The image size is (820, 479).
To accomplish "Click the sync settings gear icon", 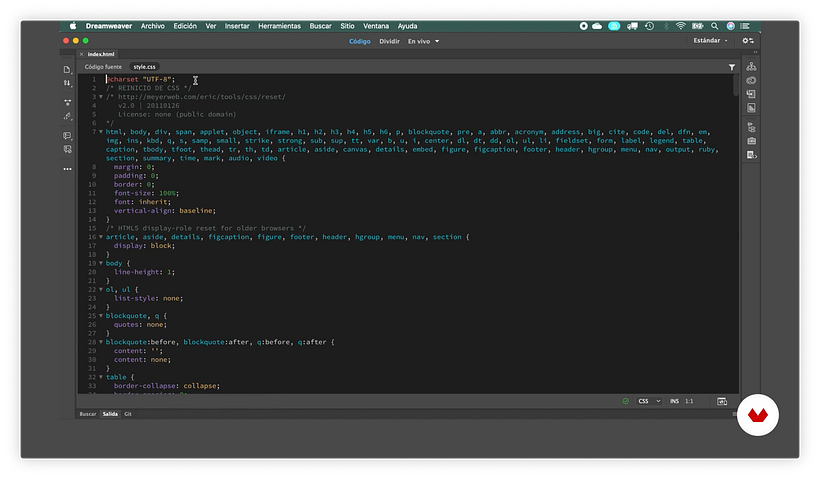I will [x=748, y=40].
